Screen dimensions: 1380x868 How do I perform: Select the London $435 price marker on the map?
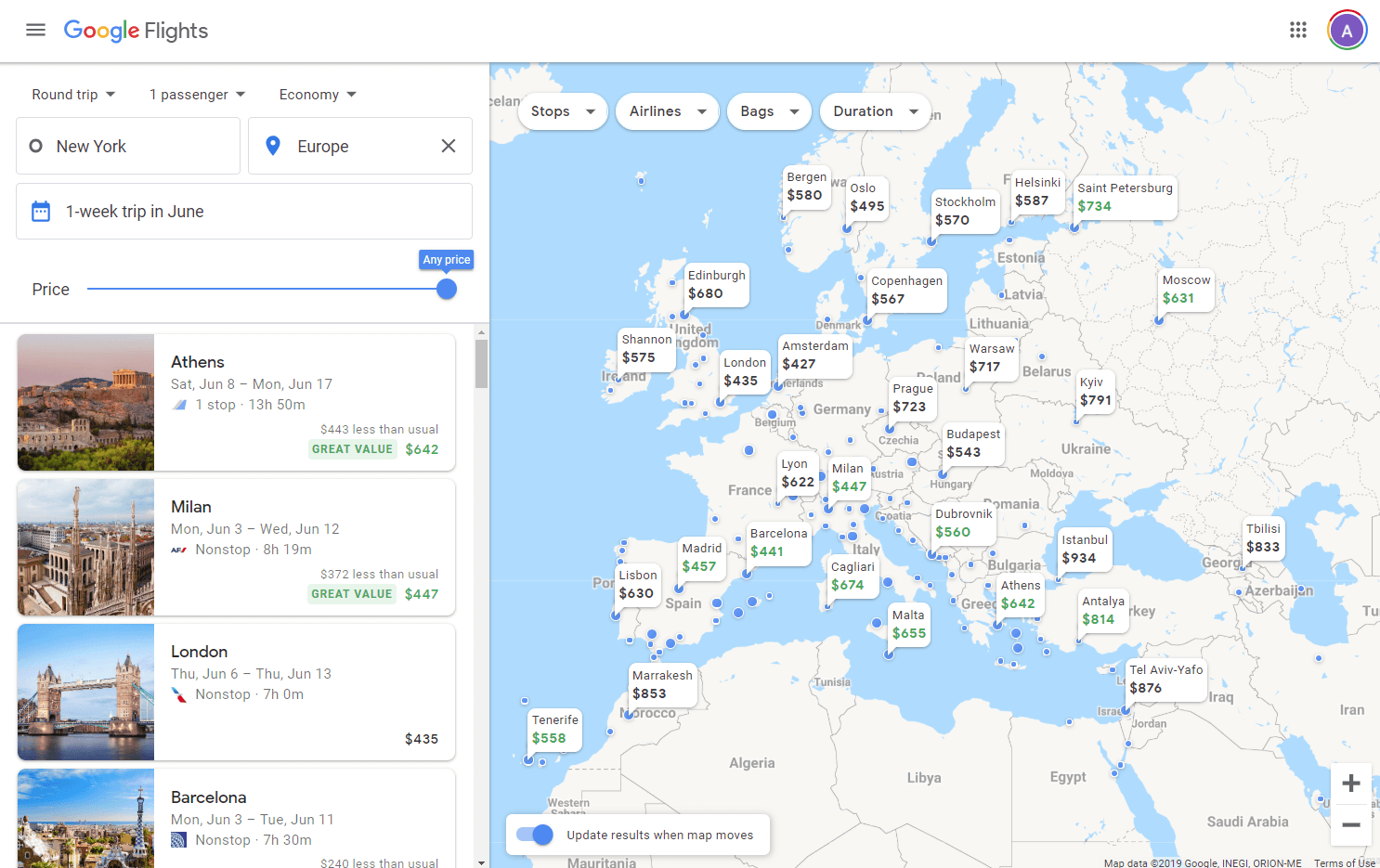click(745, 370)
